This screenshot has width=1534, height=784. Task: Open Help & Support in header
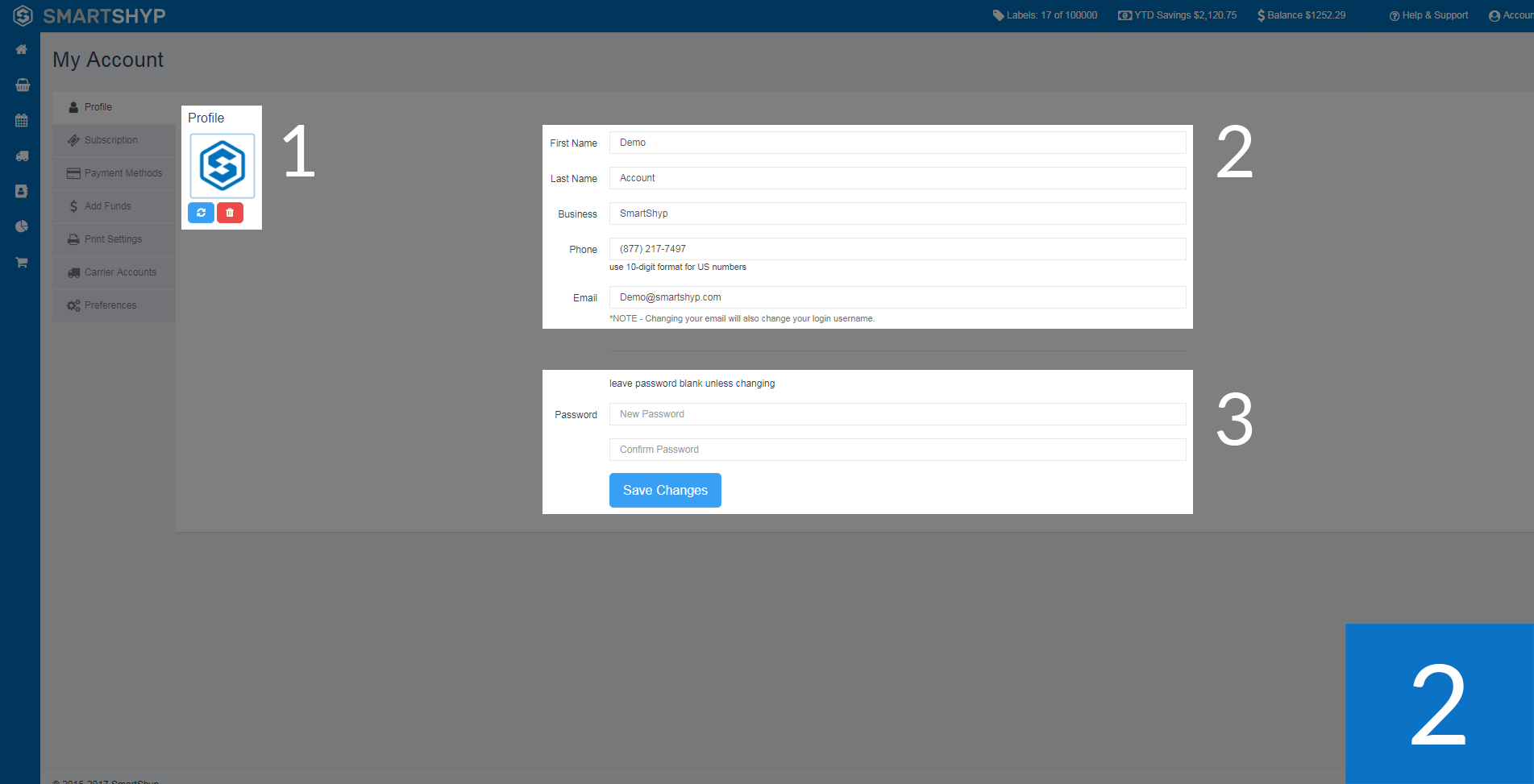tap(1428, 15)
